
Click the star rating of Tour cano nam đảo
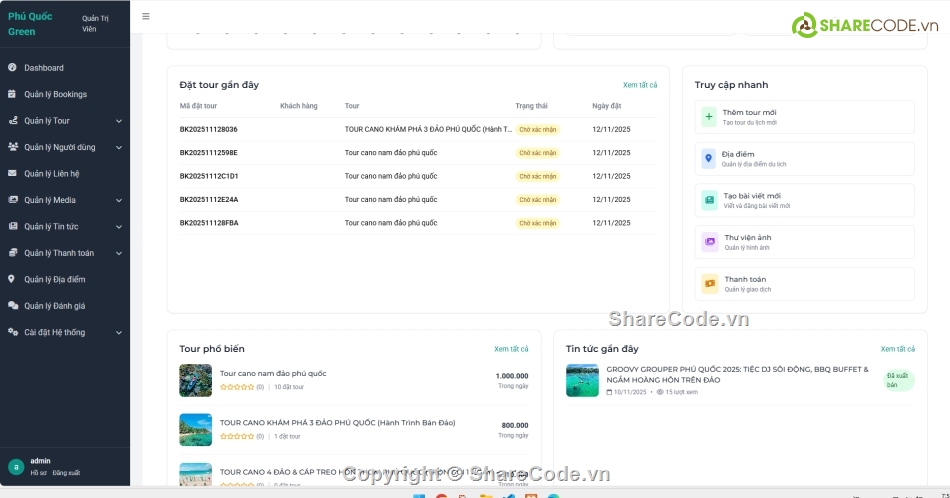(237, 387)
